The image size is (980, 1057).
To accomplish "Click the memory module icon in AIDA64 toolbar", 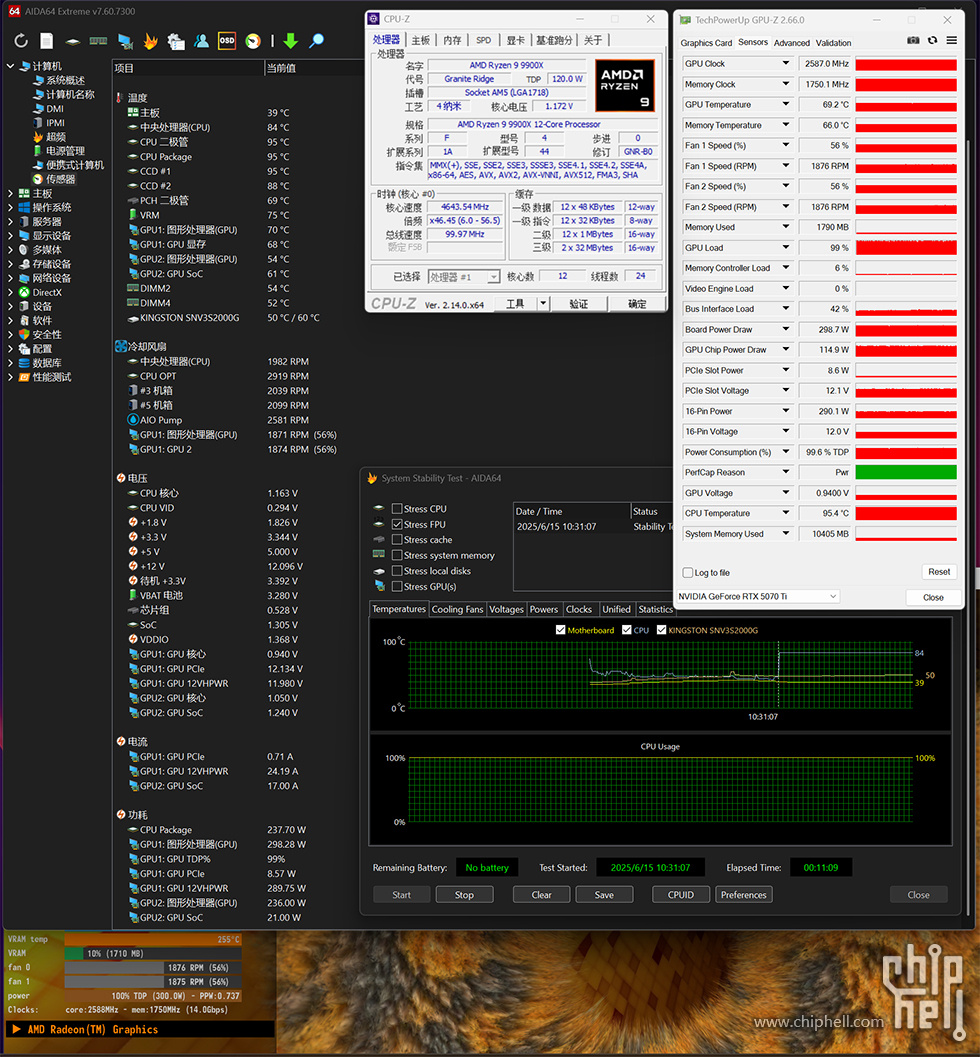I will pyautogui.click(x=98, y=41).
